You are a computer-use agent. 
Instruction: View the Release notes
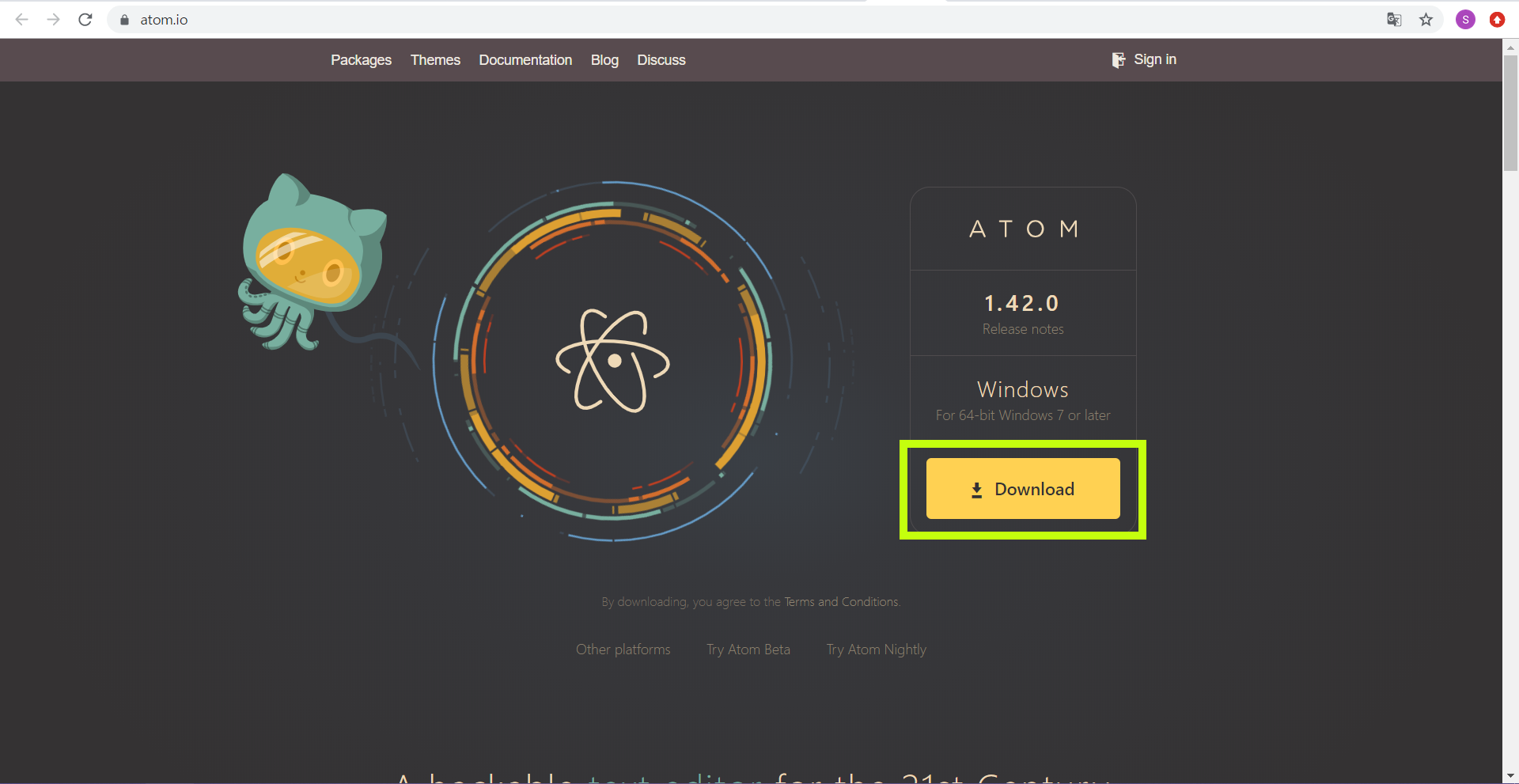(1023, 329)
